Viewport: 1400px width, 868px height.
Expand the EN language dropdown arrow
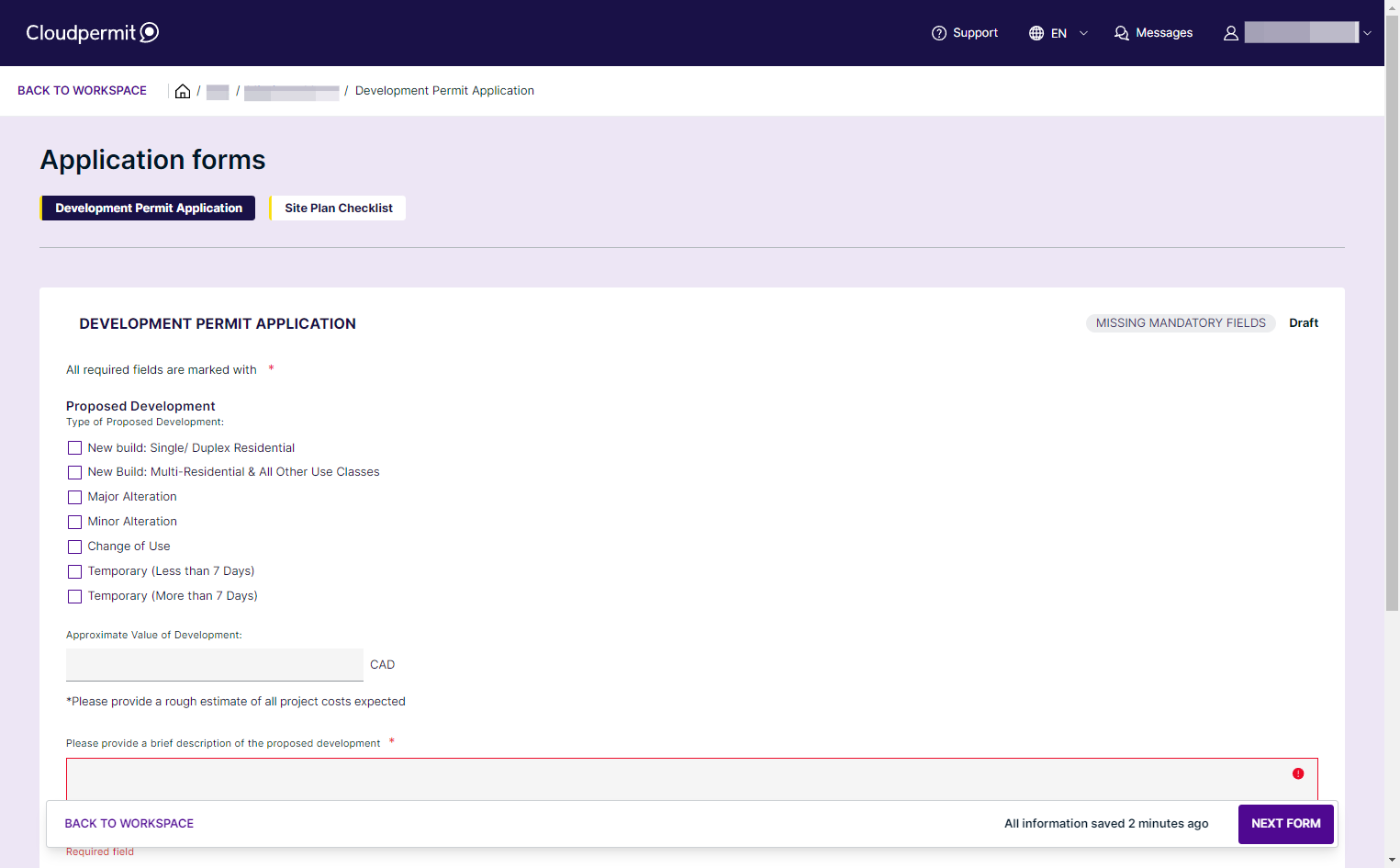(x=1083, y=33)
